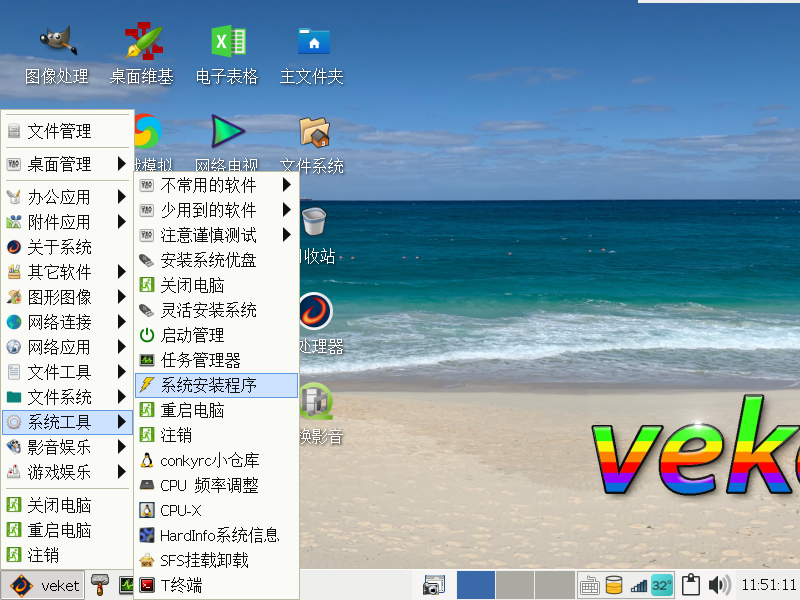
Task: Launch 安装系统优盘 from the submenu
Action: click(216, 260)
